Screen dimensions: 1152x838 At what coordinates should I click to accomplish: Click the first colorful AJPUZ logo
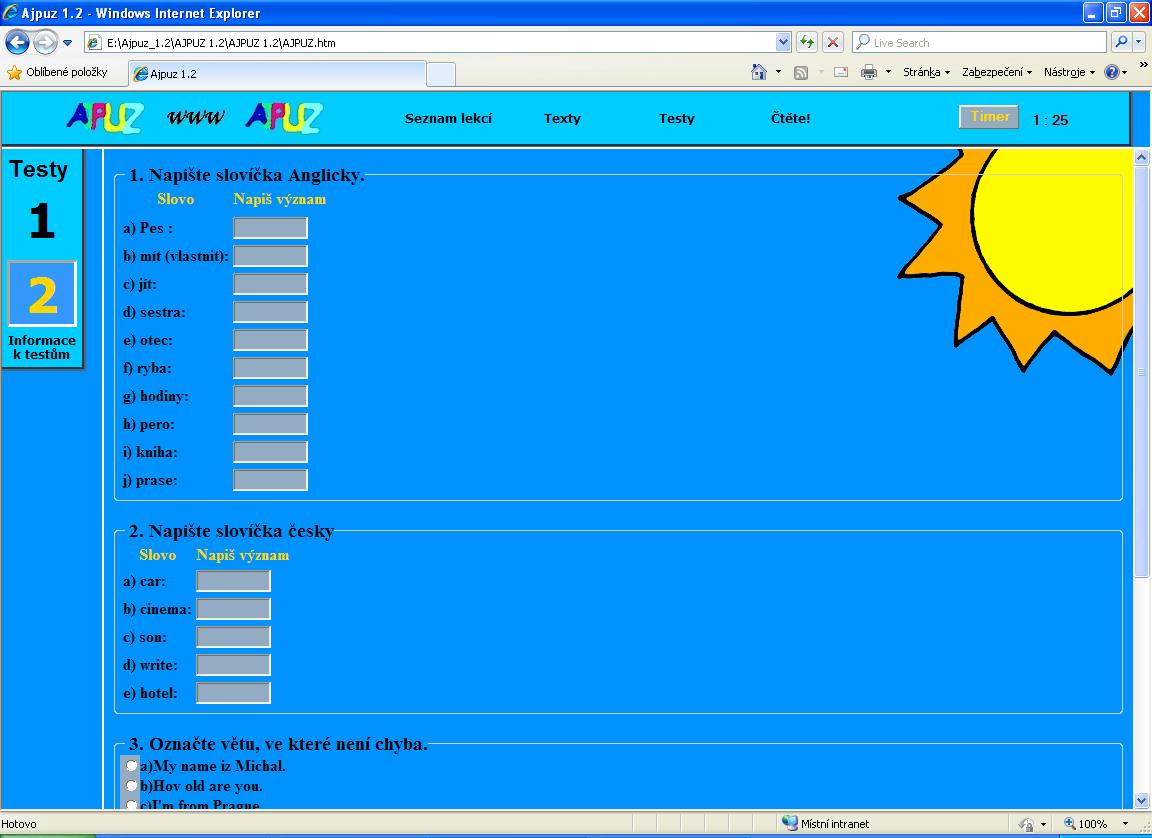point(105,118)
